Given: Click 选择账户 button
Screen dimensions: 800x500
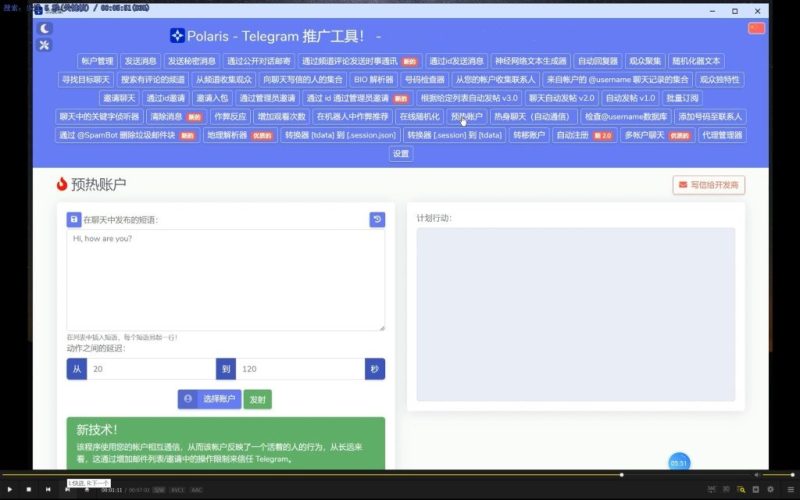Looking at the screenshot, I should click(x=209, y=399).
